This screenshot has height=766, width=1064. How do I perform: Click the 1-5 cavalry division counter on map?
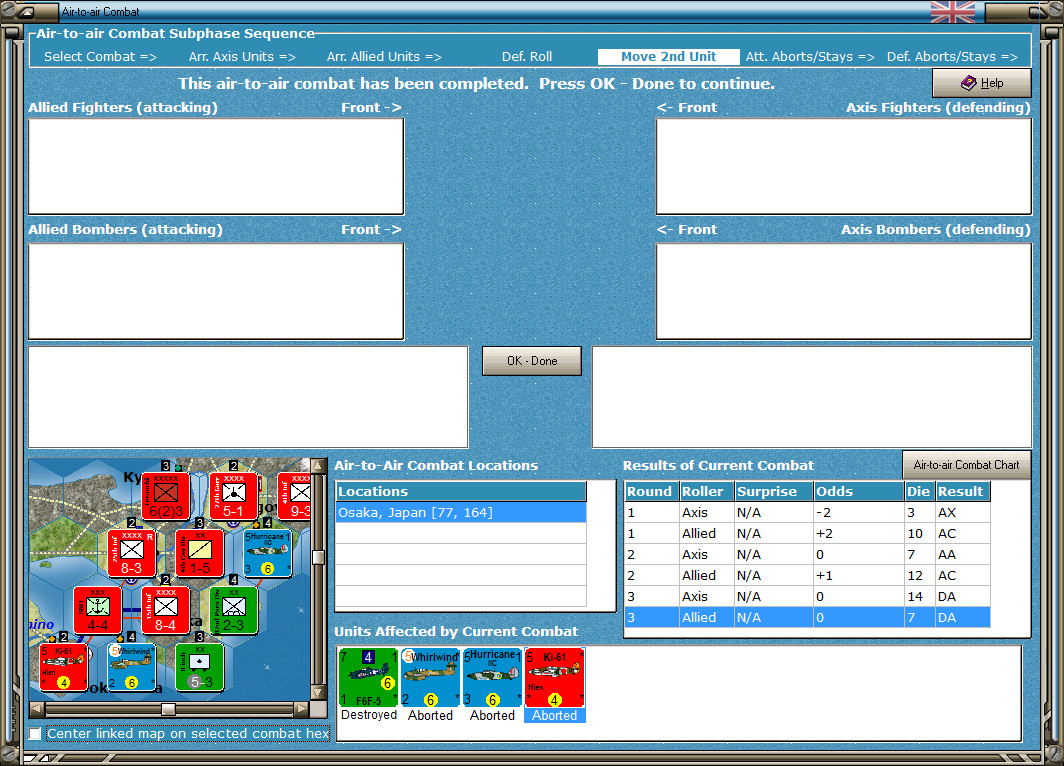[x=200, y=553]
